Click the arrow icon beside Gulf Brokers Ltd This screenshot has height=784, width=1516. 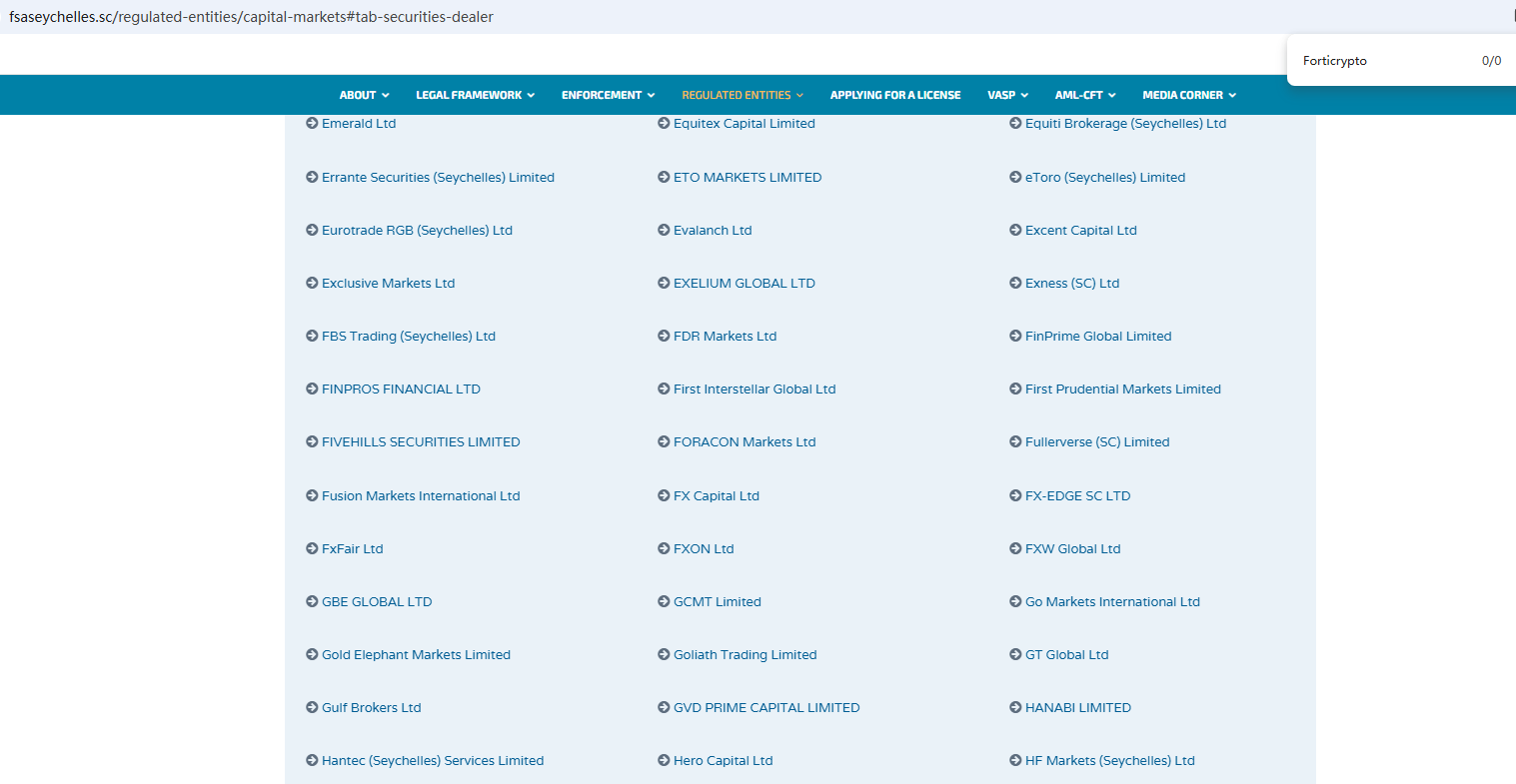coord(312,707)
